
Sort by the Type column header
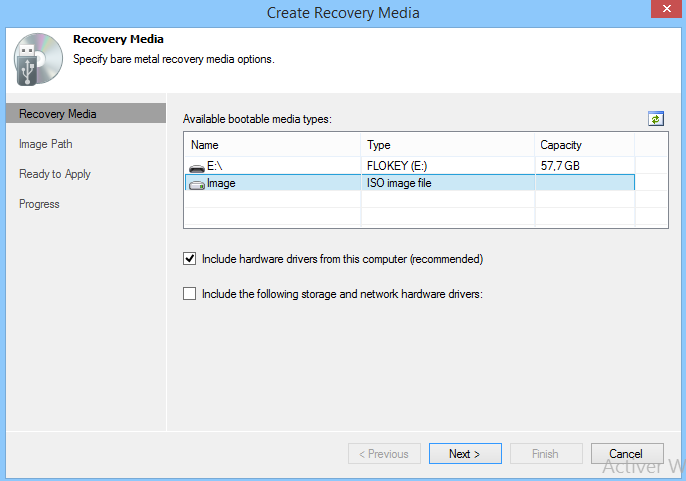pyautogui.click(x=448, y=145)
